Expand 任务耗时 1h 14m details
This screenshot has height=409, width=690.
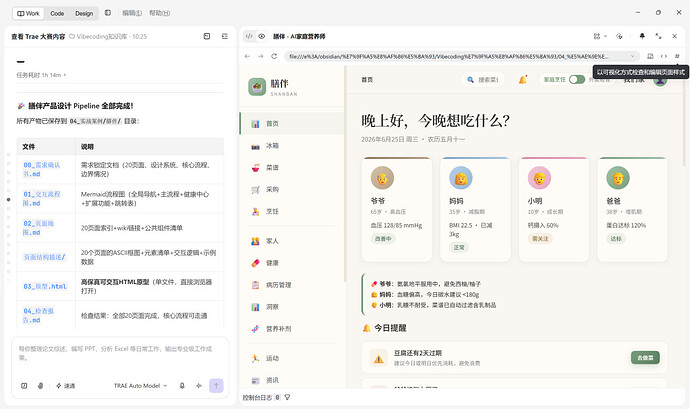point(41,75)
